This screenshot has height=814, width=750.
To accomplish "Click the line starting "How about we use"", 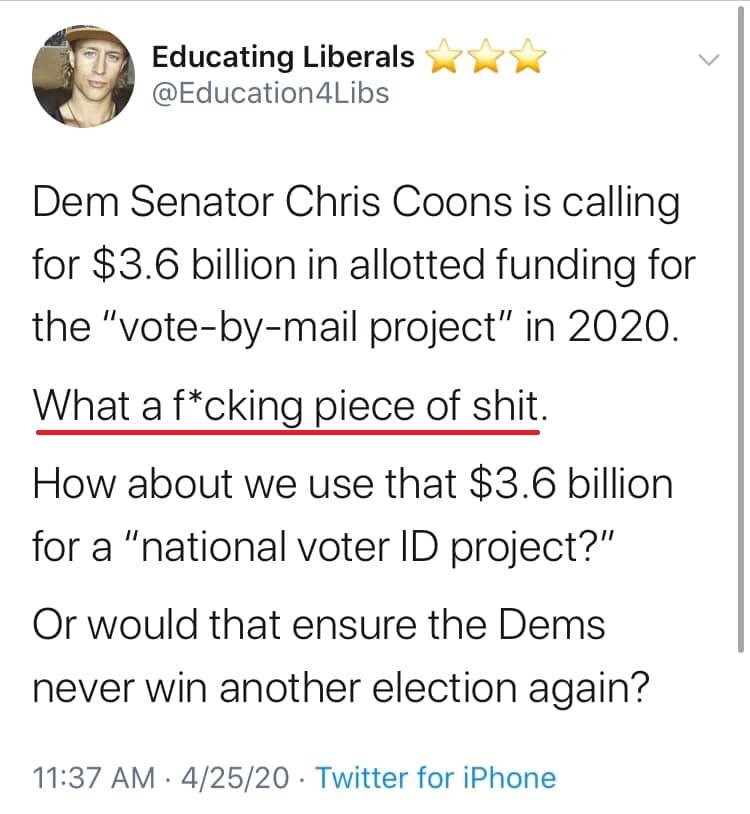I will (352, 486).
